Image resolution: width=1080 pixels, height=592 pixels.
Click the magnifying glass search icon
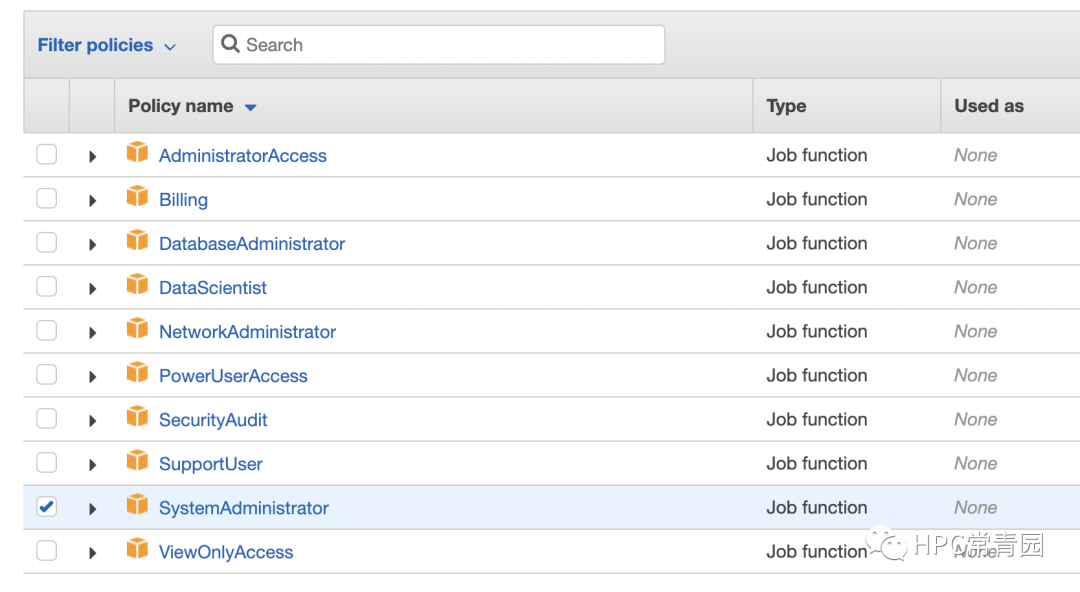(x=230, y=44)
